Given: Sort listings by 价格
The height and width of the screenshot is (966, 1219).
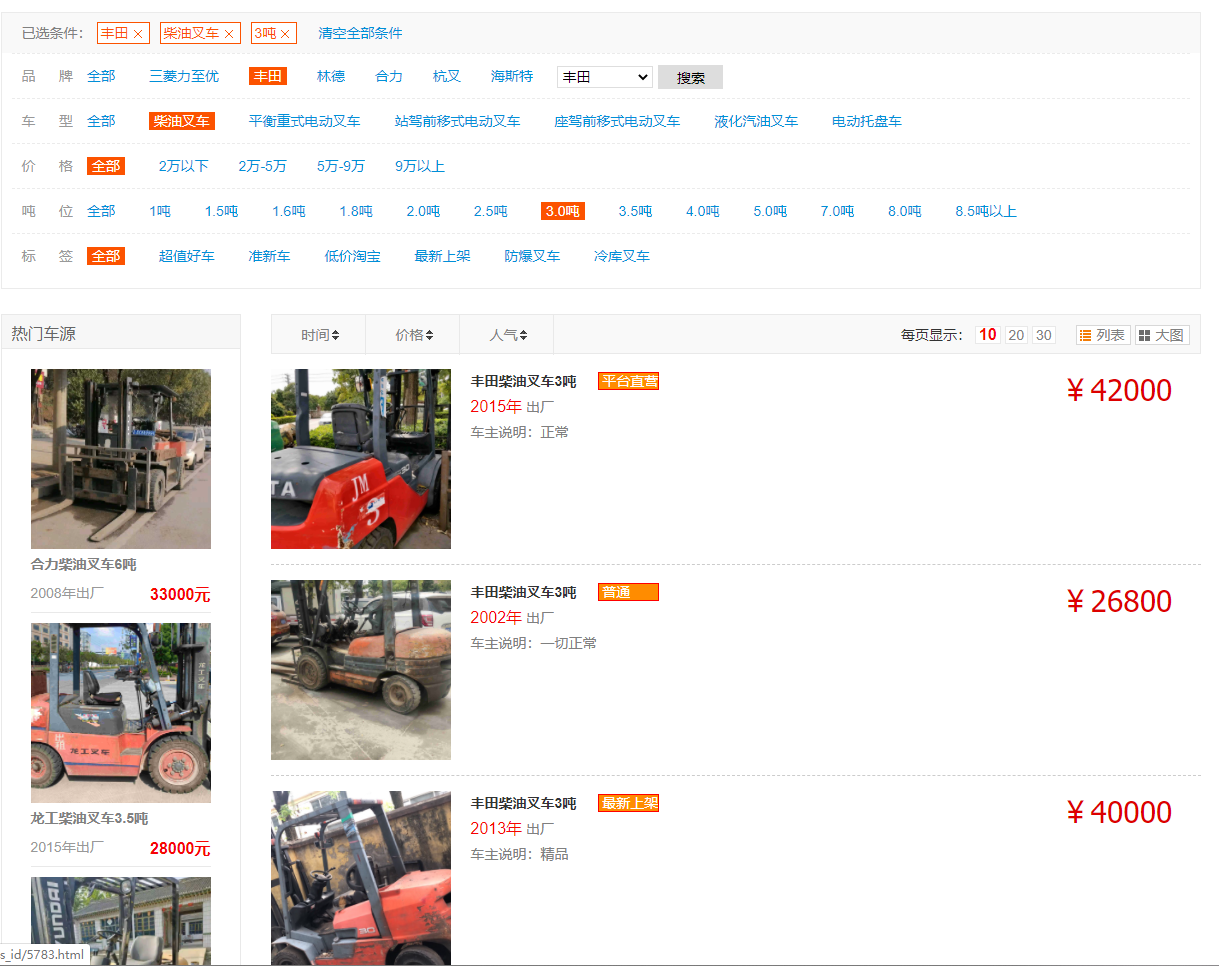Looking at the screenshot, I should tap(413, 335).
